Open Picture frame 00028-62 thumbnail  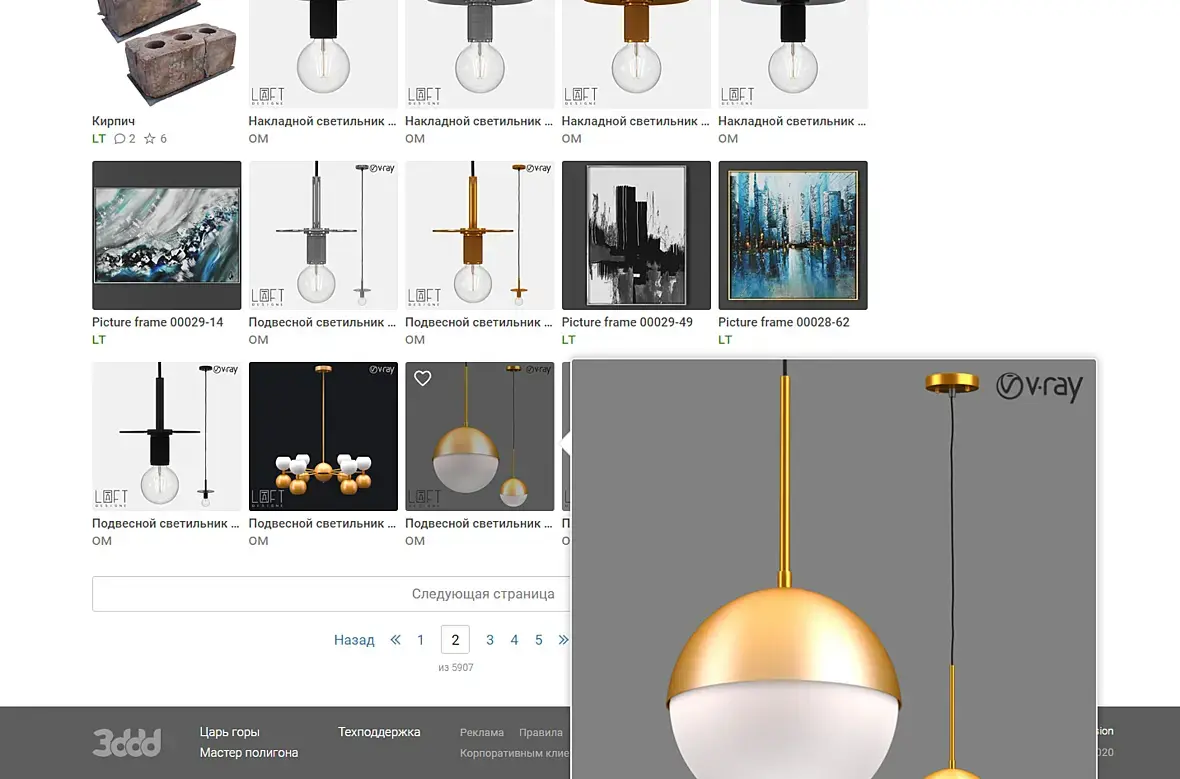(792, 235)
